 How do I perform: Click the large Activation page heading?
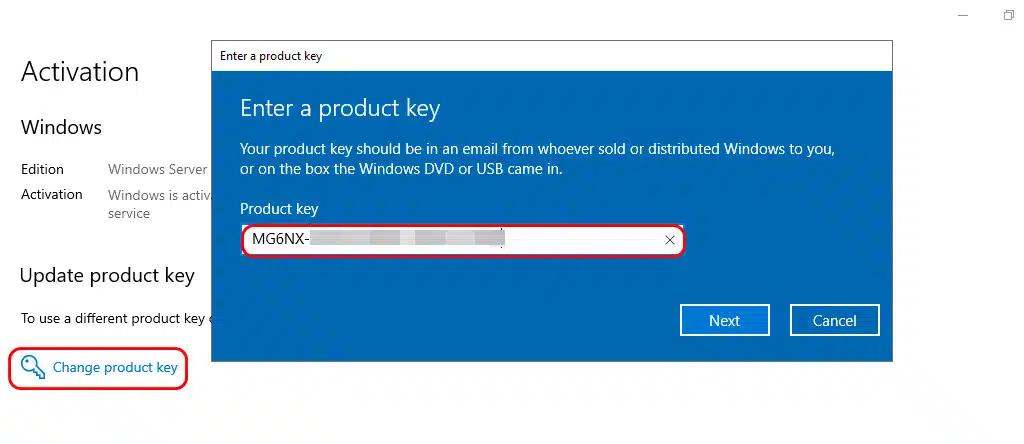click(x=80, y=72)
